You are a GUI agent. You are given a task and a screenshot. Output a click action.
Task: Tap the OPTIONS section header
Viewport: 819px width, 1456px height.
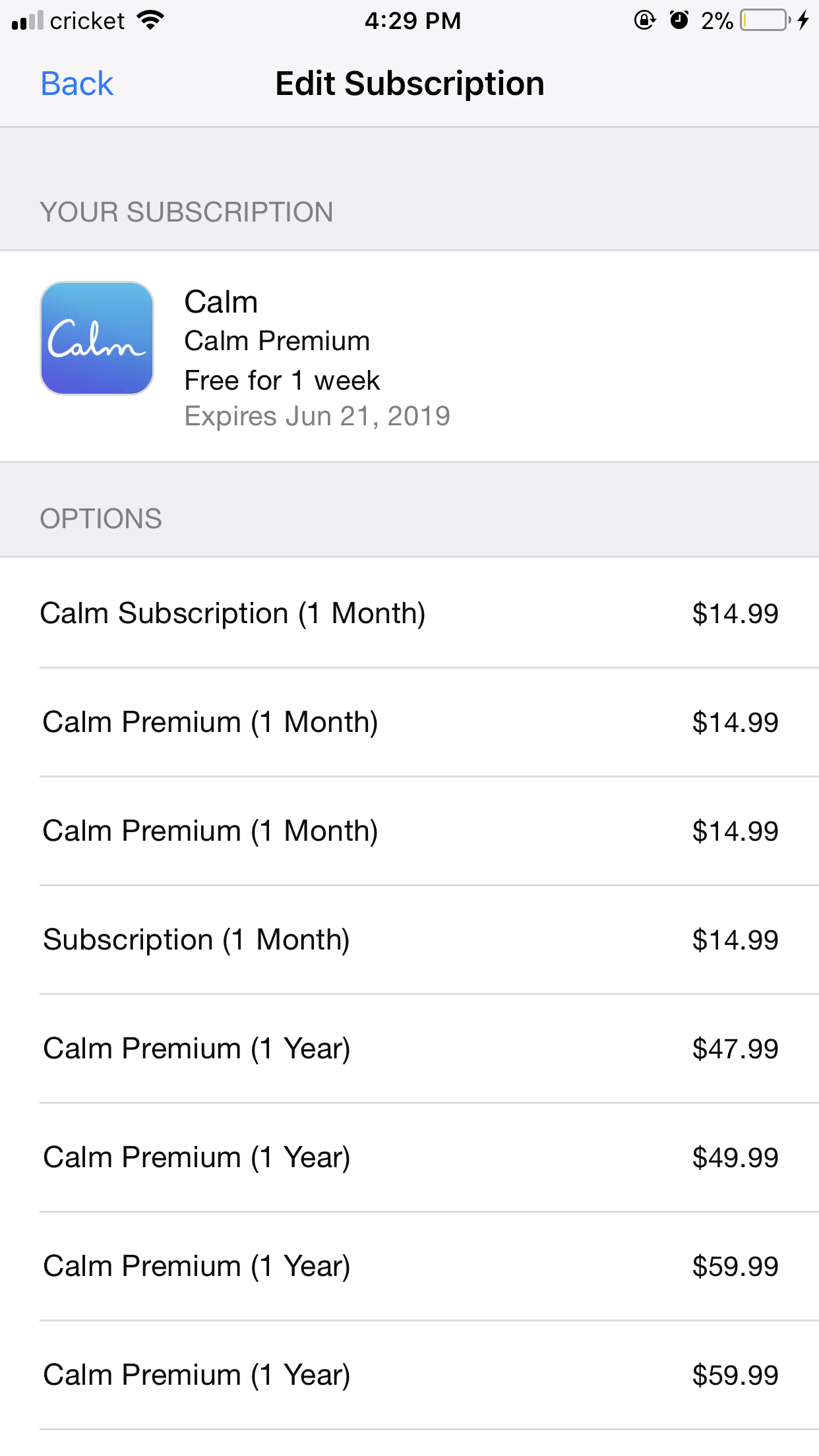pyautogui.click(x=101, y=519)
